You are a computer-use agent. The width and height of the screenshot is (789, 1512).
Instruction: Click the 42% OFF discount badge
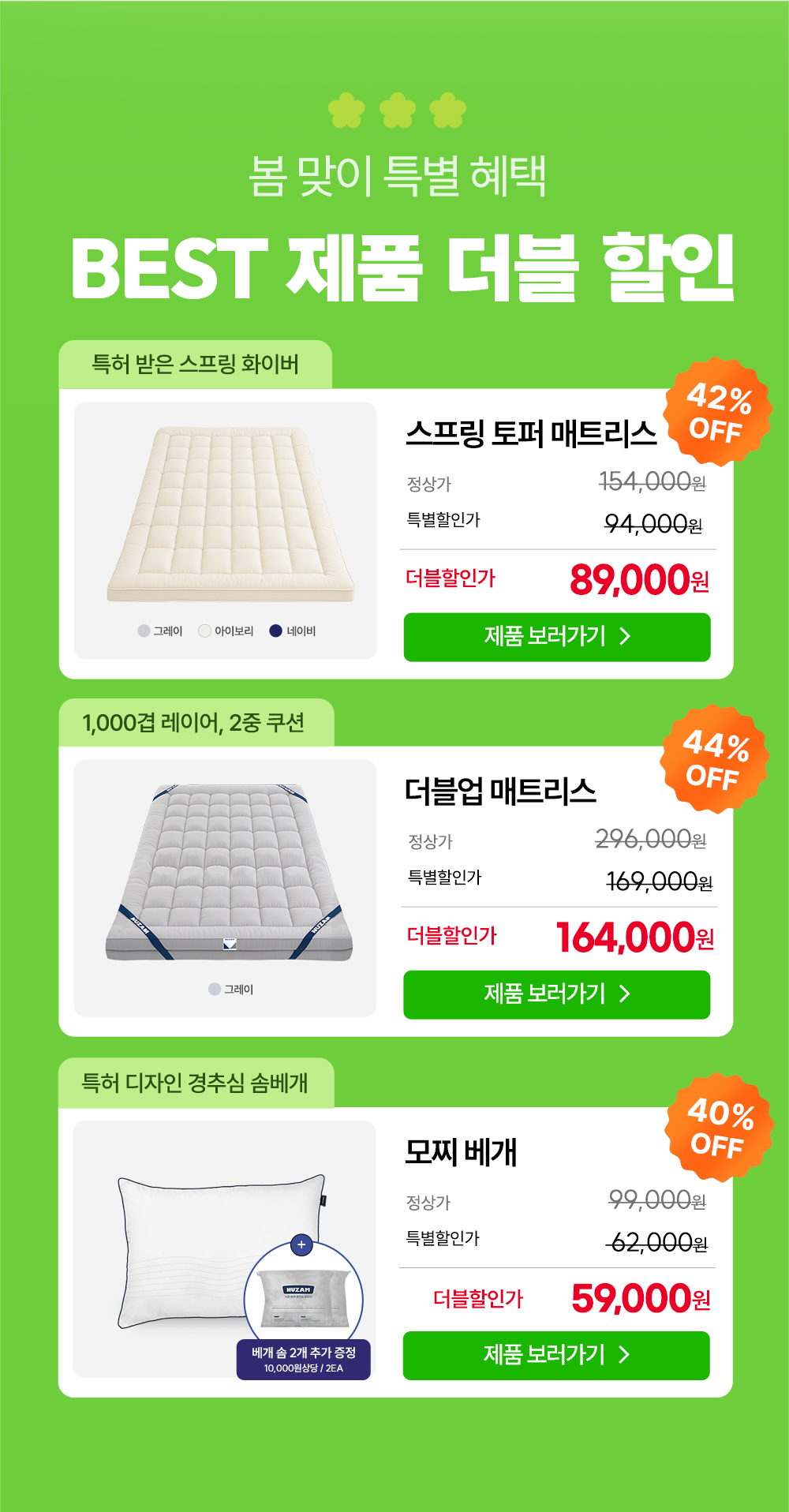(717, 412)
